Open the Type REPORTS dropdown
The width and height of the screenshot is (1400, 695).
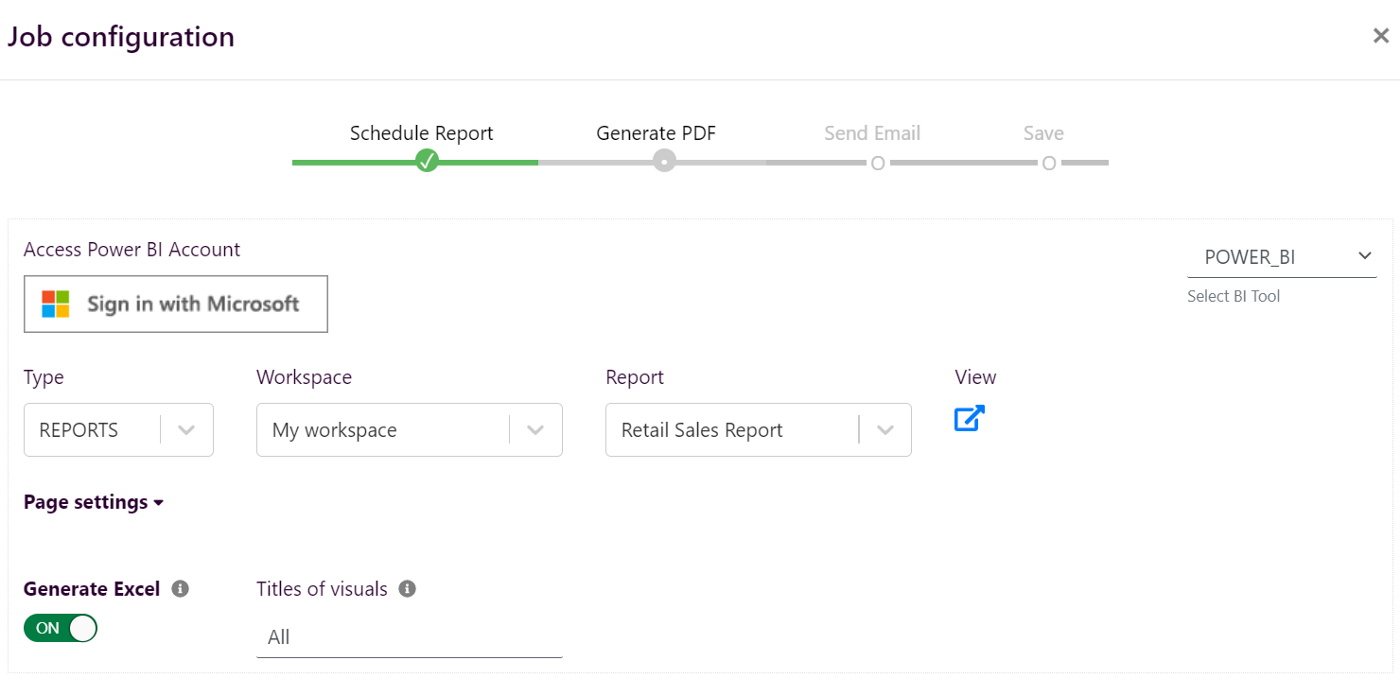tap(119, 430)
